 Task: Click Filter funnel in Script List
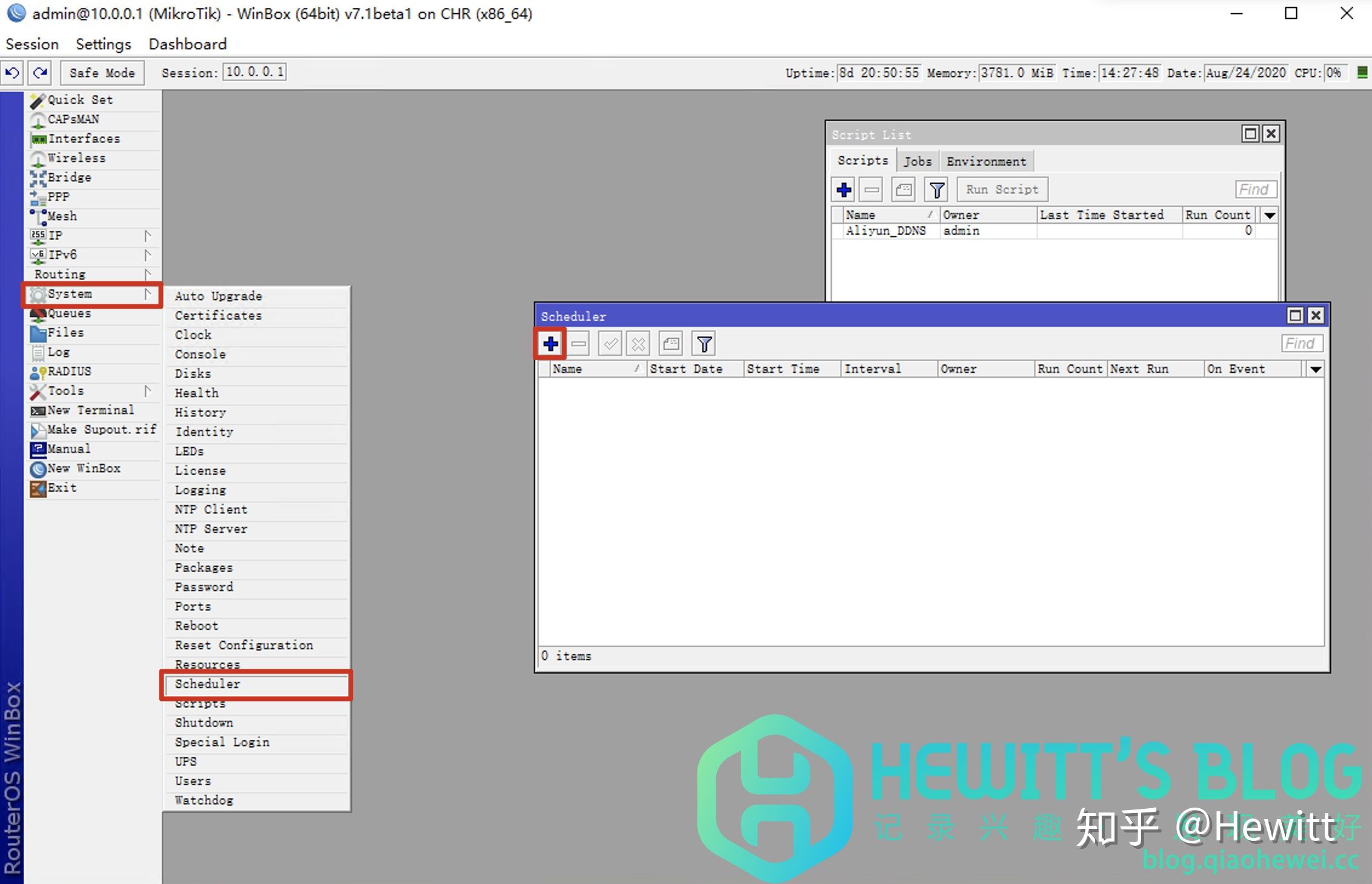937,190
